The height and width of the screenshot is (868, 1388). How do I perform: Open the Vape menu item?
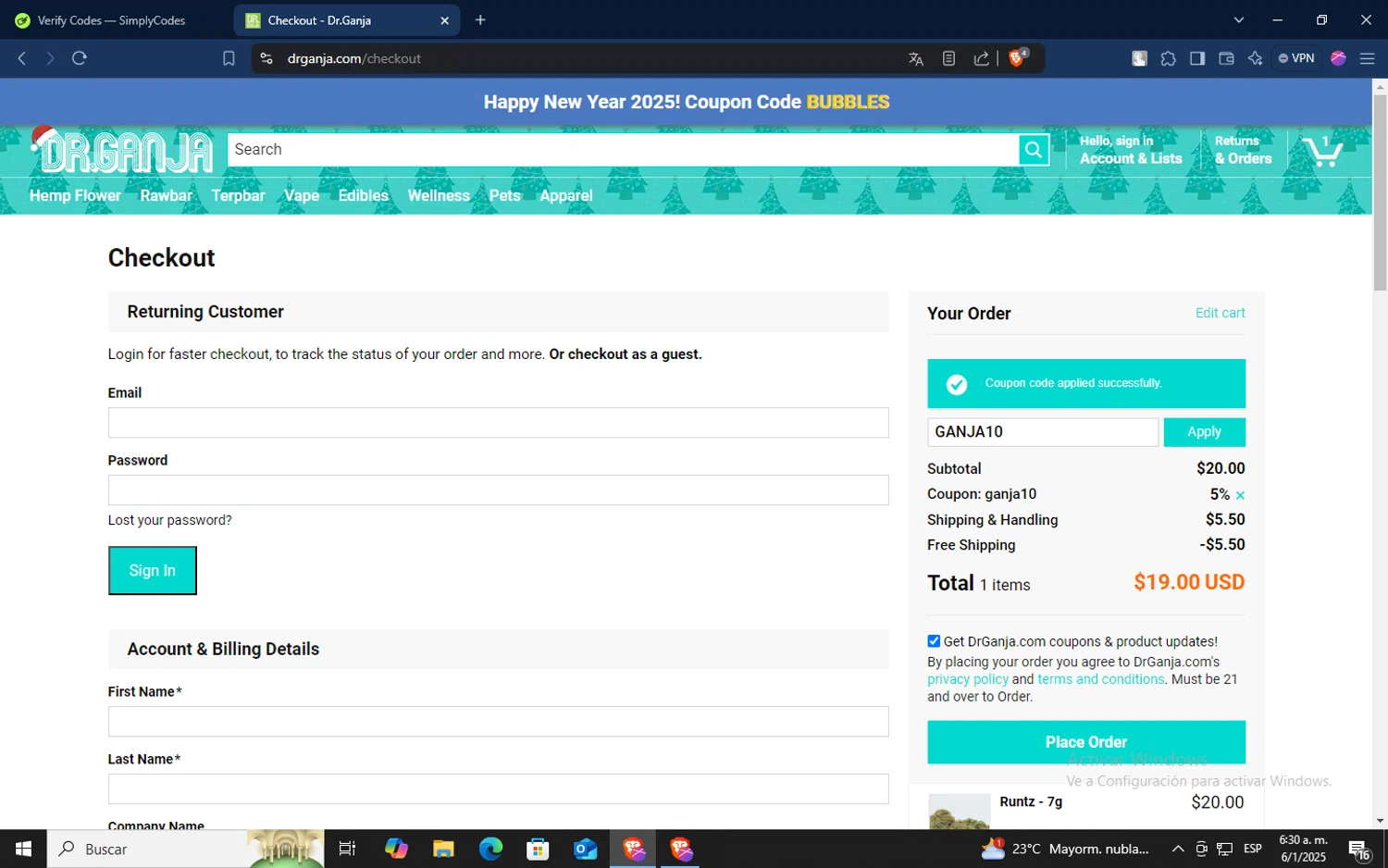(302, 195)
